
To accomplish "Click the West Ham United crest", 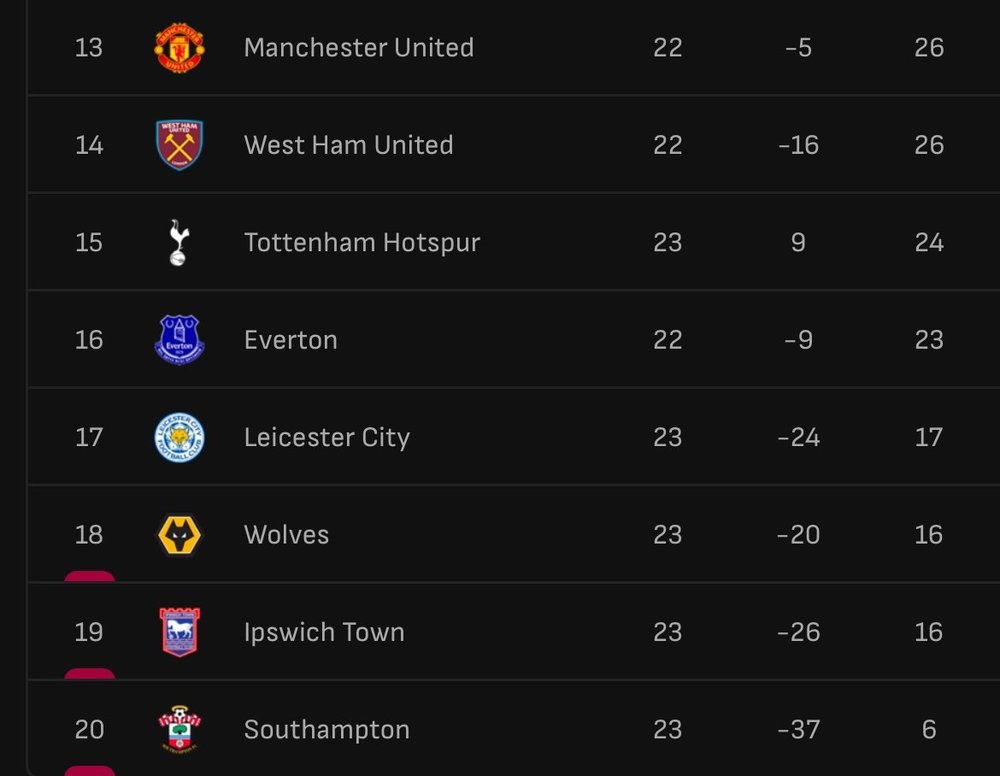I will point(179,145).
